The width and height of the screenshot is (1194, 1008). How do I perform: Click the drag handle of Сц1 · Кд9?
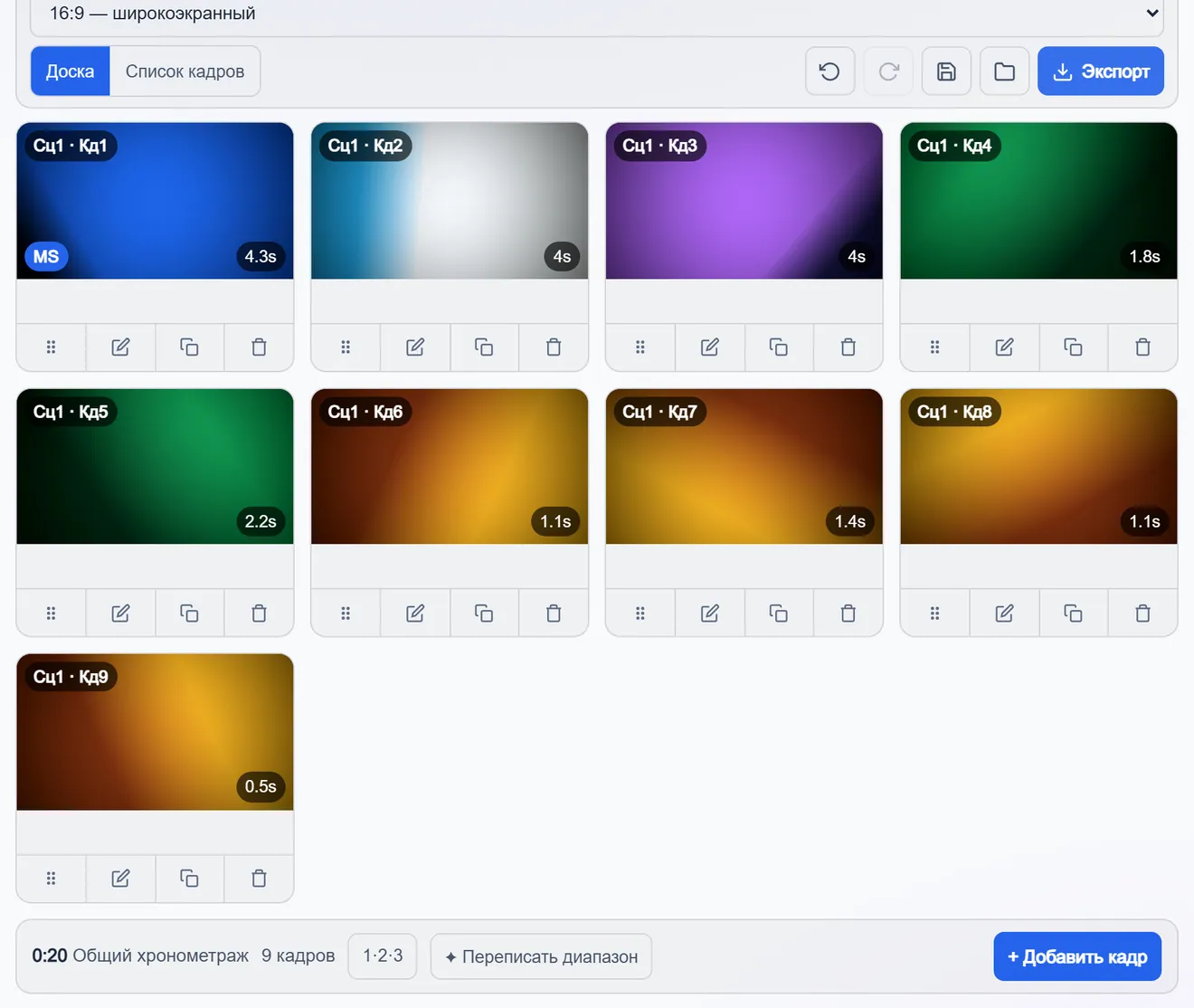pos(51,879)
